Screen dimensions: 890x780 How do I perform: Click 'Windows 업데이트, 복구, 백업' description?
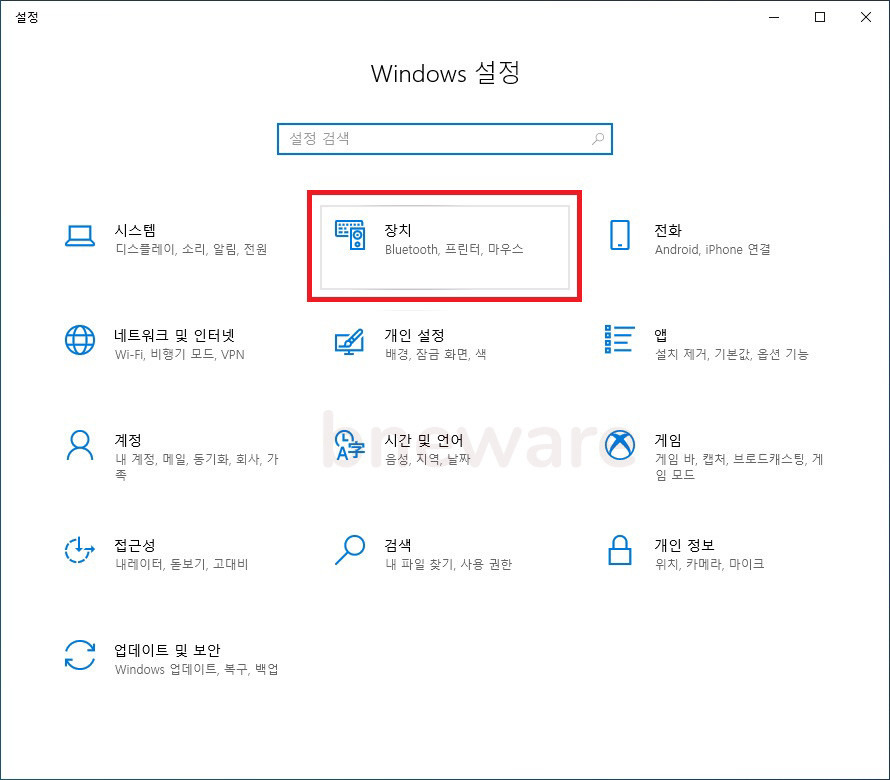(x=196, y=669)
